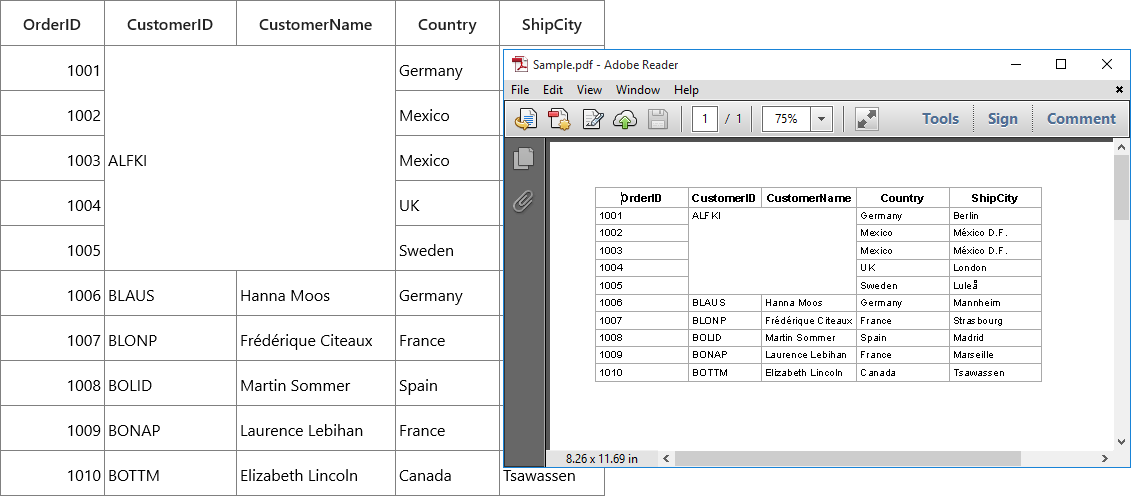The width and height of the screenshot is (1131, 496).
Task: Select the Spain cell in grid
Action: 447,384
